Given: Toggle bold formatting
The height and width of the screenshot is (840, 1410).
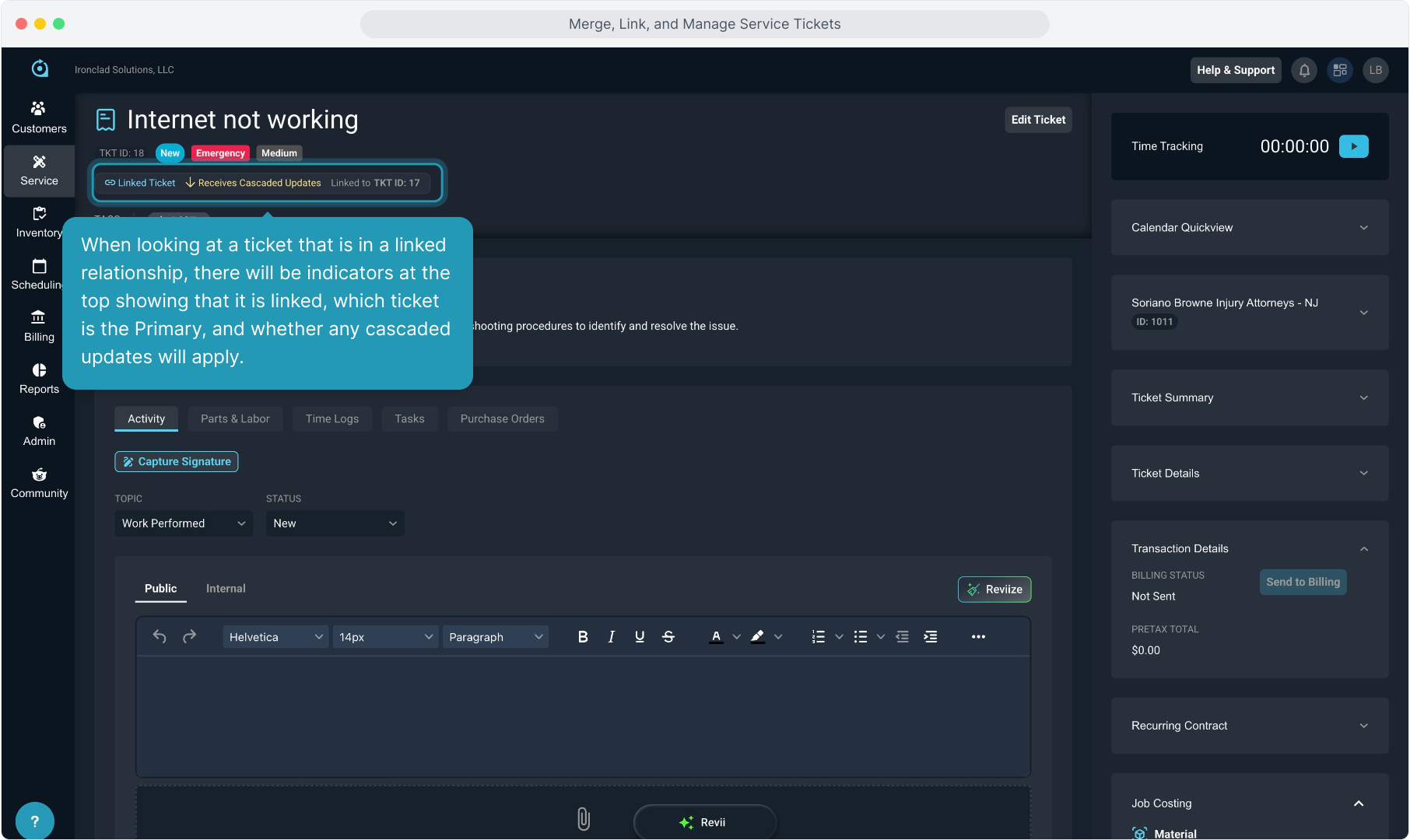Looking at the screenshot, I should (583, 636).
